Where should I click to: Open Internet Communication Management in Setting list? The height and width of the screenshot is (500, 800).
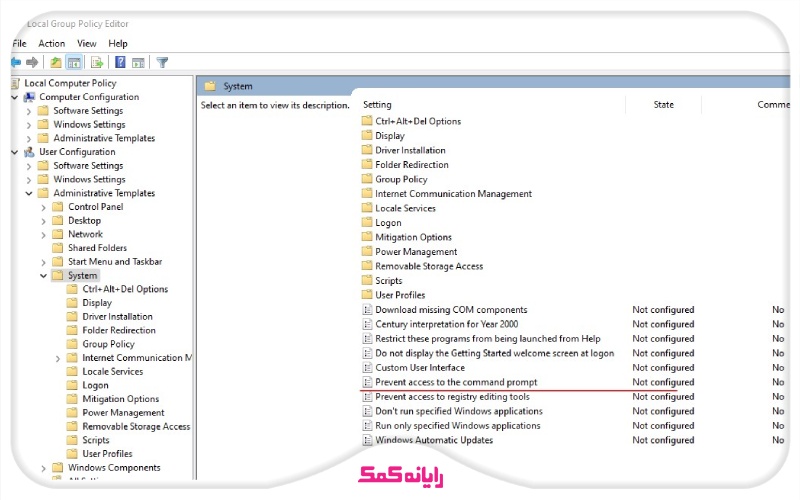tap(453, 194)
